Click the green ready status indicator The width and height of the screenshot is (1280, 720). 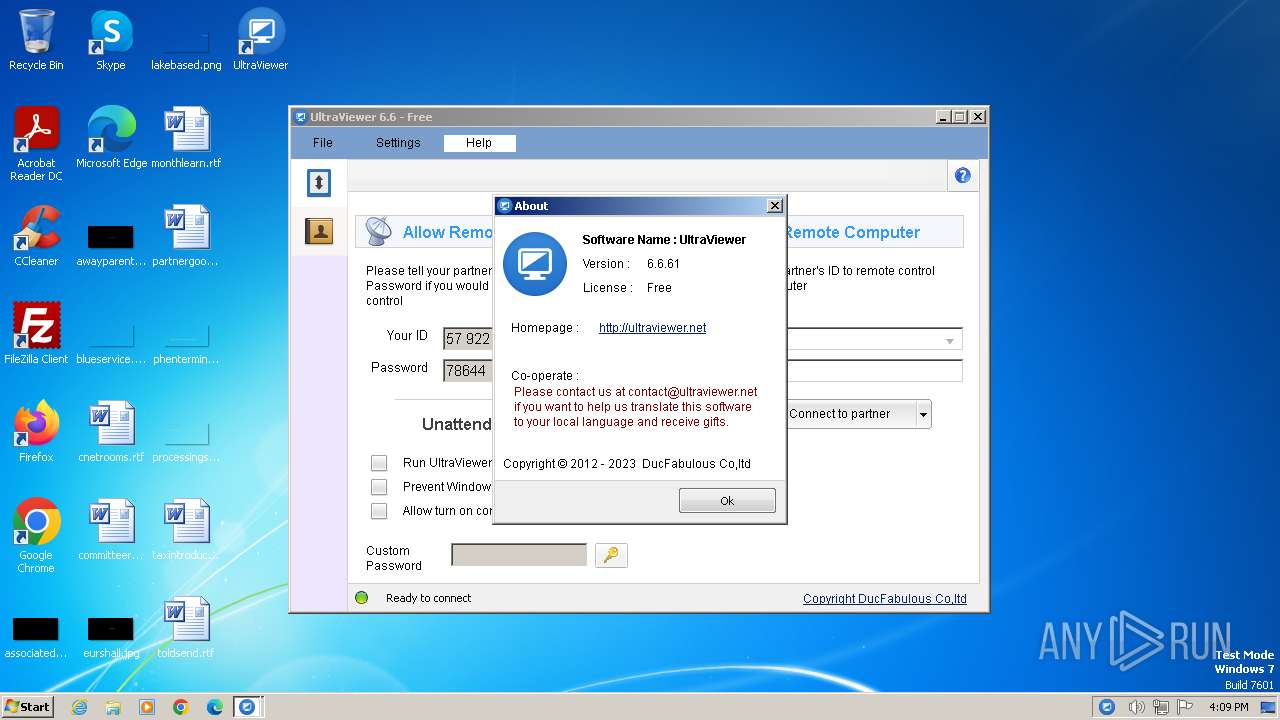[362, 598]
